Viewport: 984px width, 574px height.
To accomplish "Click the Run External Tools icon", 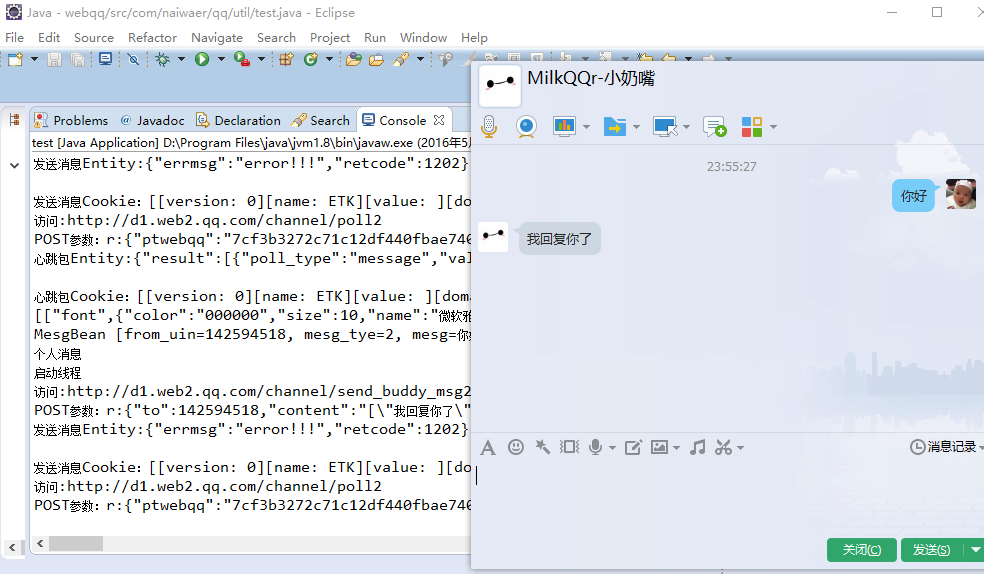I will [x=242, y=59].
